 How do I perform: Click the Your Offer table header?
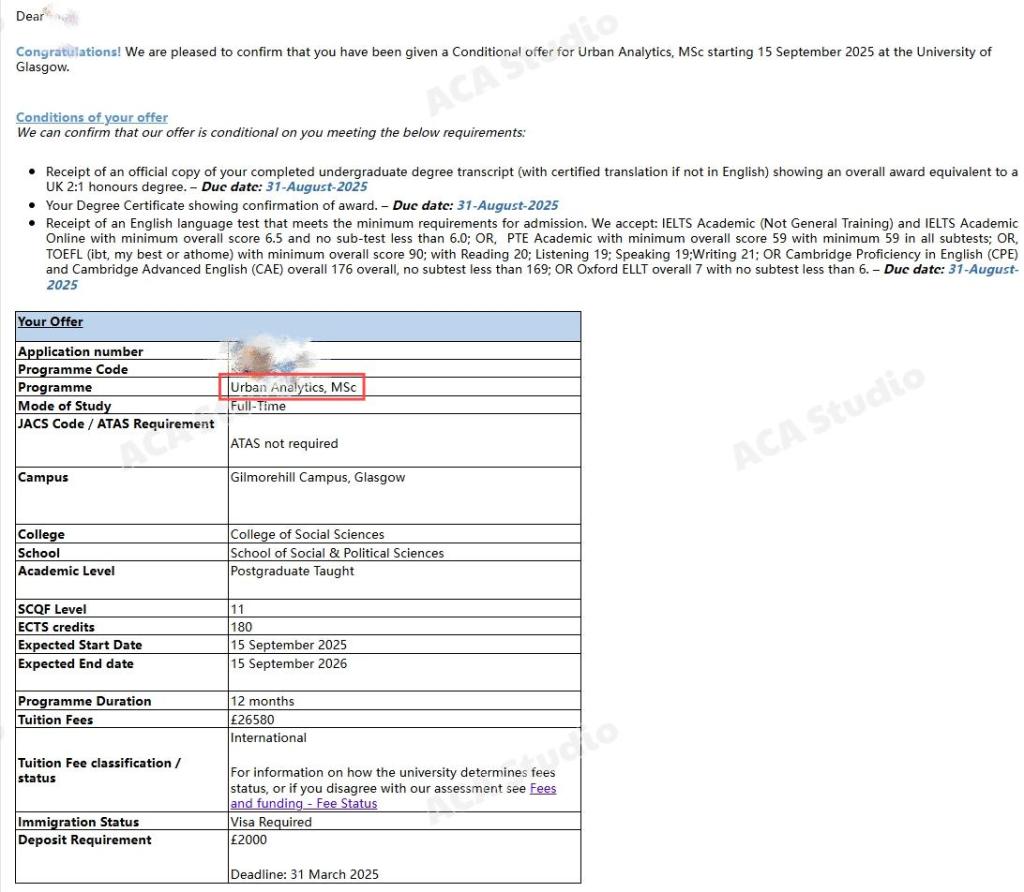50,322
